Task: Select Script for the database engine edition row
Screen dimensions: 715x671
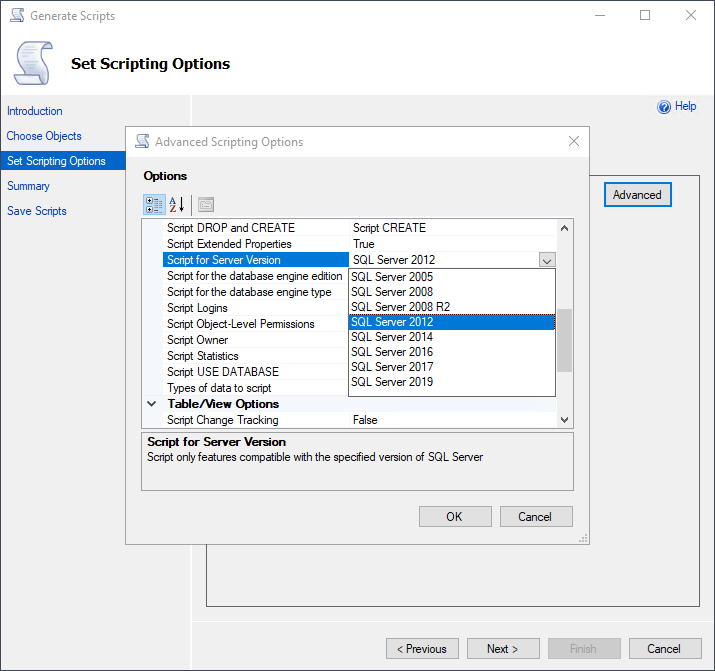Action: [x=256, y=276]
